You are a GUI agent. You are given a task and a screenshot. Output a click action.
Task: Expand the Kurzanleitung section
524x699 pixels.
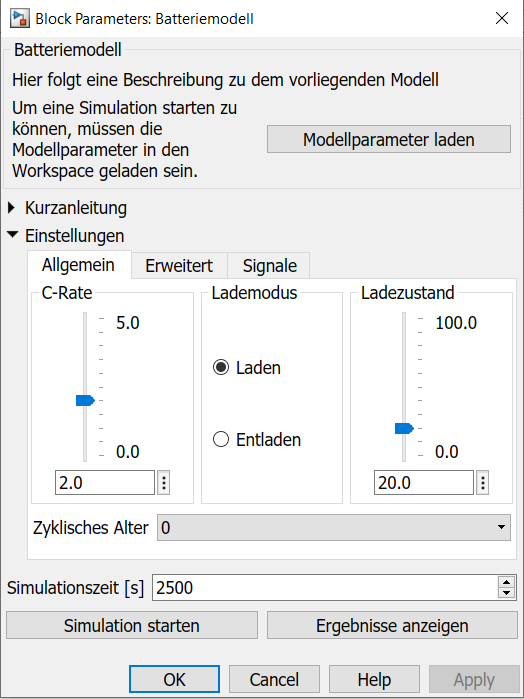click(12, 208)
